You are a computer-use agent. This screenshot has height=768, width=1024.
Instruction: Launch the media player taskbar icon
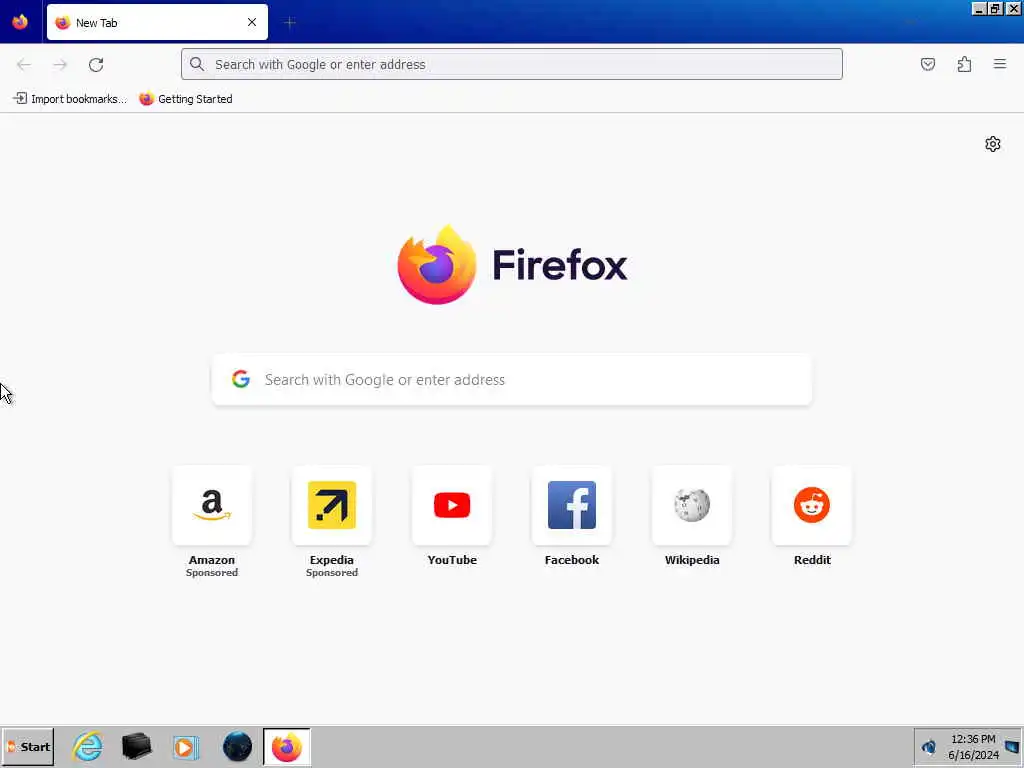(185, 747)
